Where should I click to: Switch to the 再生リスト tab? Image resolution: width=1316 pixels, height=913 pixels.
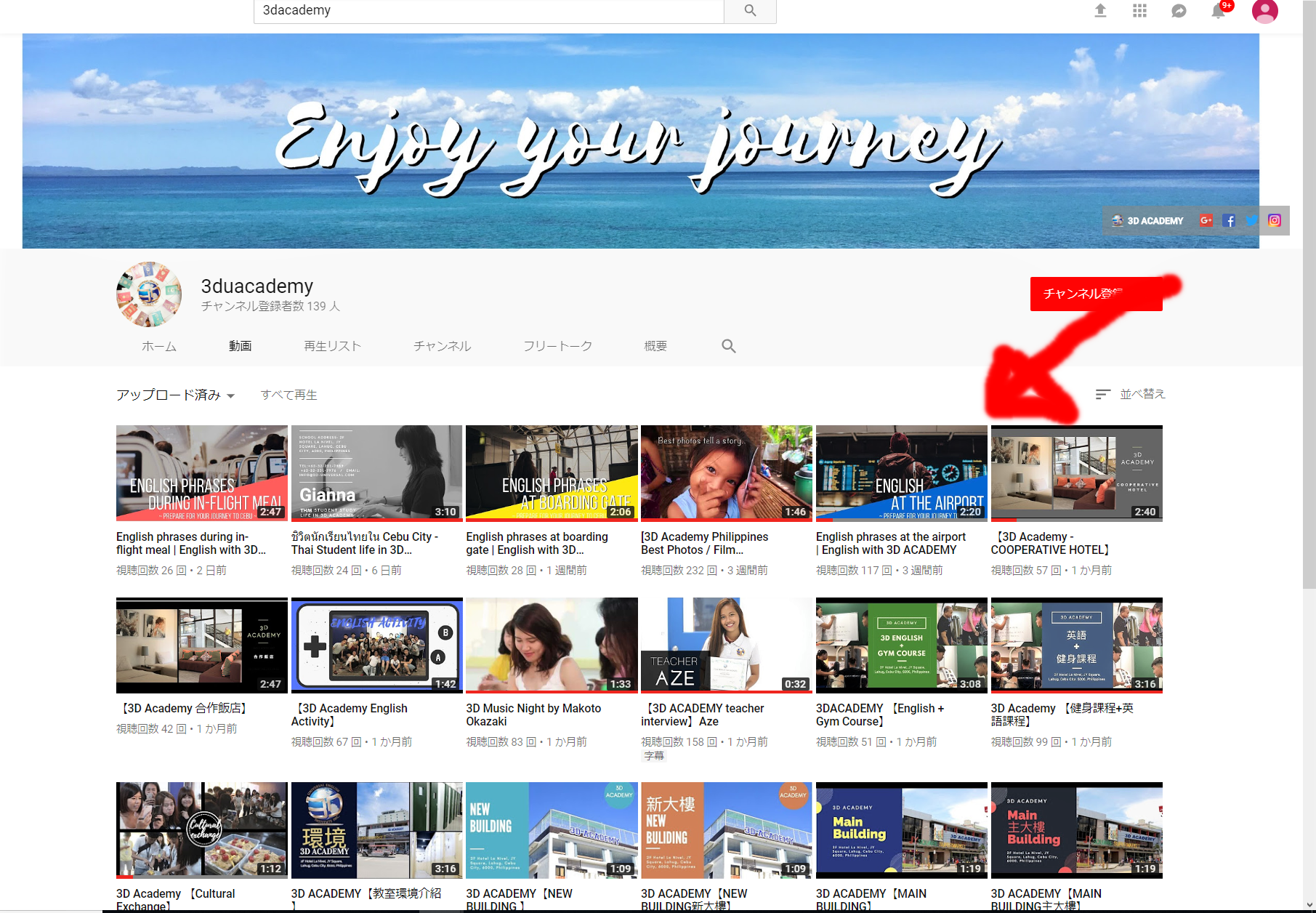332,347
